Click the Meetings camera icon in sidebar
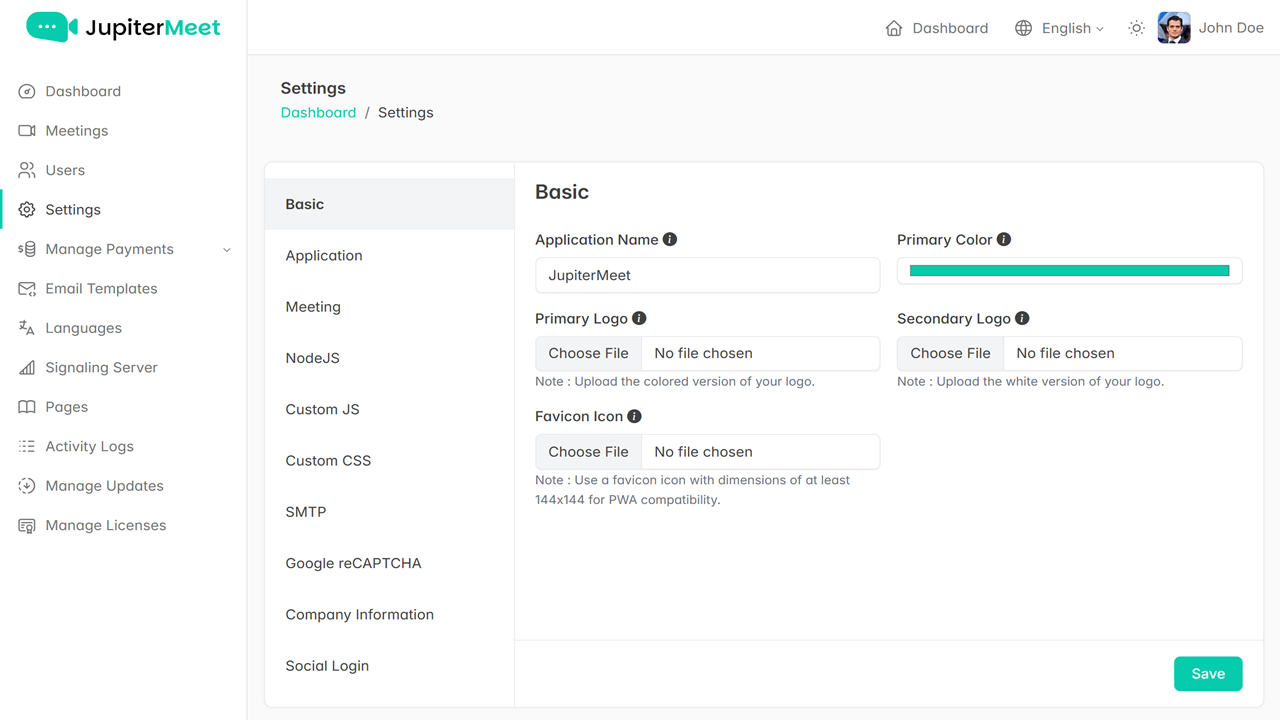The width and height of the screenshot is (1280, 720). (x=27, y=131)
